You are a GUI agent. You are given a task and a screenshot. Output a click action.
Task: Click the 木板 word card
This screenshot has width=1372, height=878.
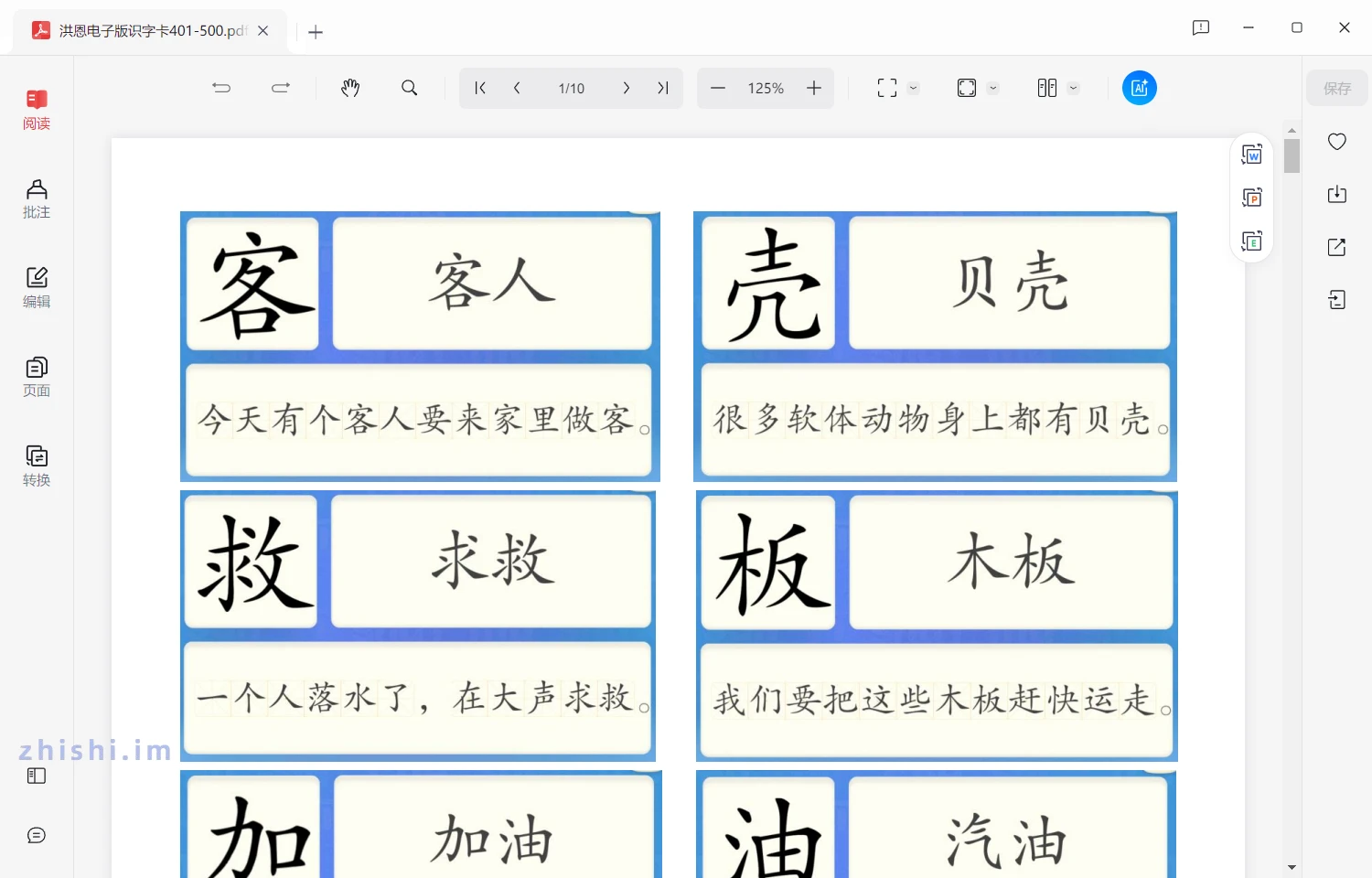(x=1011, y=562)
